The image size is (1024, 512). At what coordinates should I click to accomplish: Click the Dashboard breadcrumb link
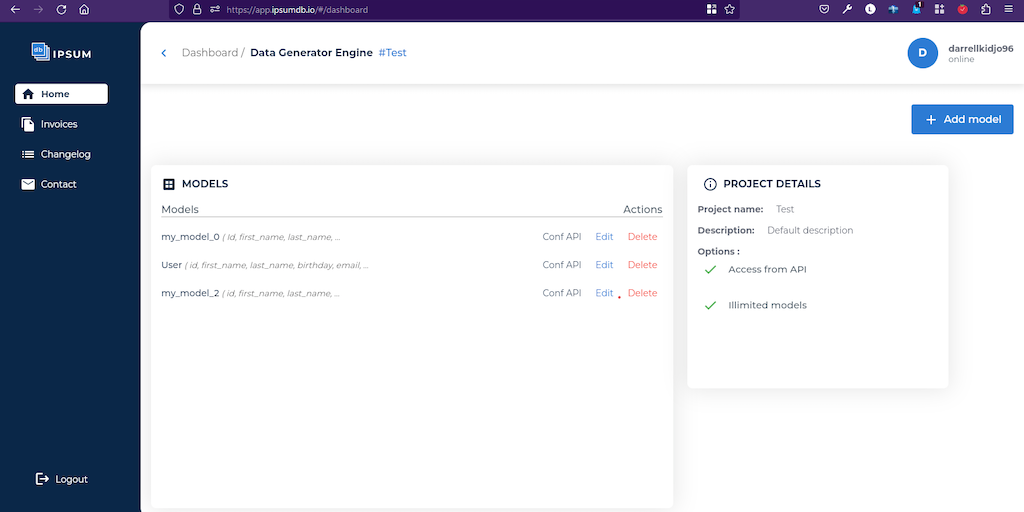pos(209,53)
